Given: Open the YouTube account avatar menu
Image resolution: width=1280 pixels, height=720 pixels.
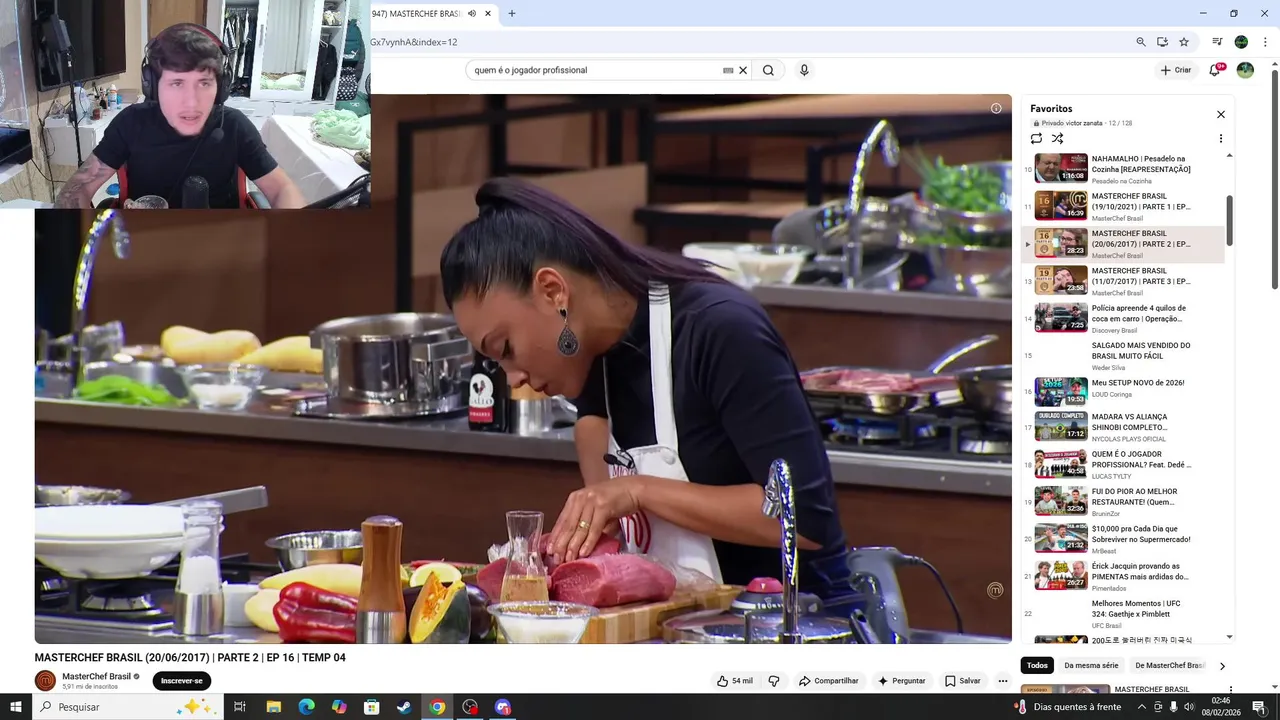Looking at the screenshot, I should coord(1245,70).
